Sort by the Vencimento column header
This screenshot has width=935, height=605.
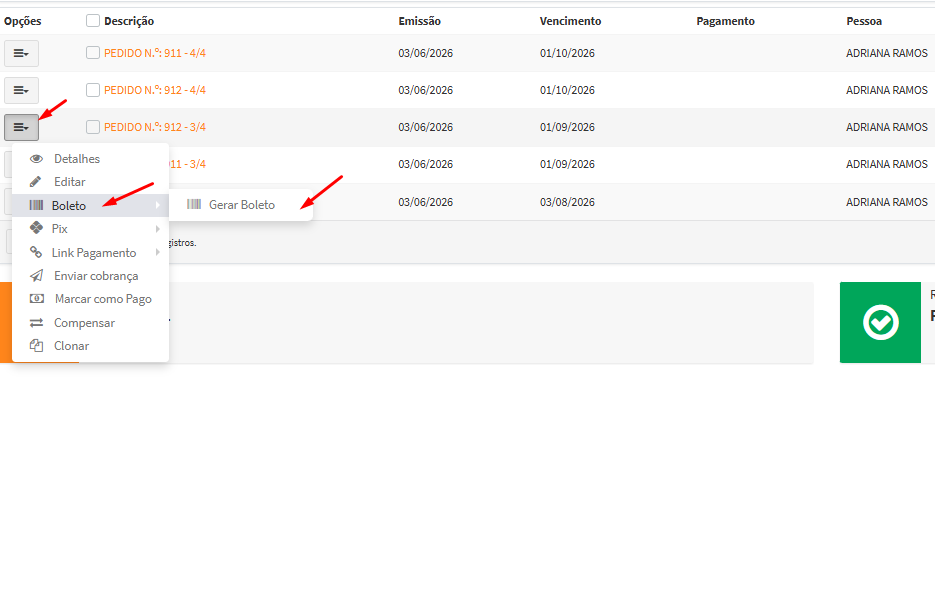click(x=571, y=21)
